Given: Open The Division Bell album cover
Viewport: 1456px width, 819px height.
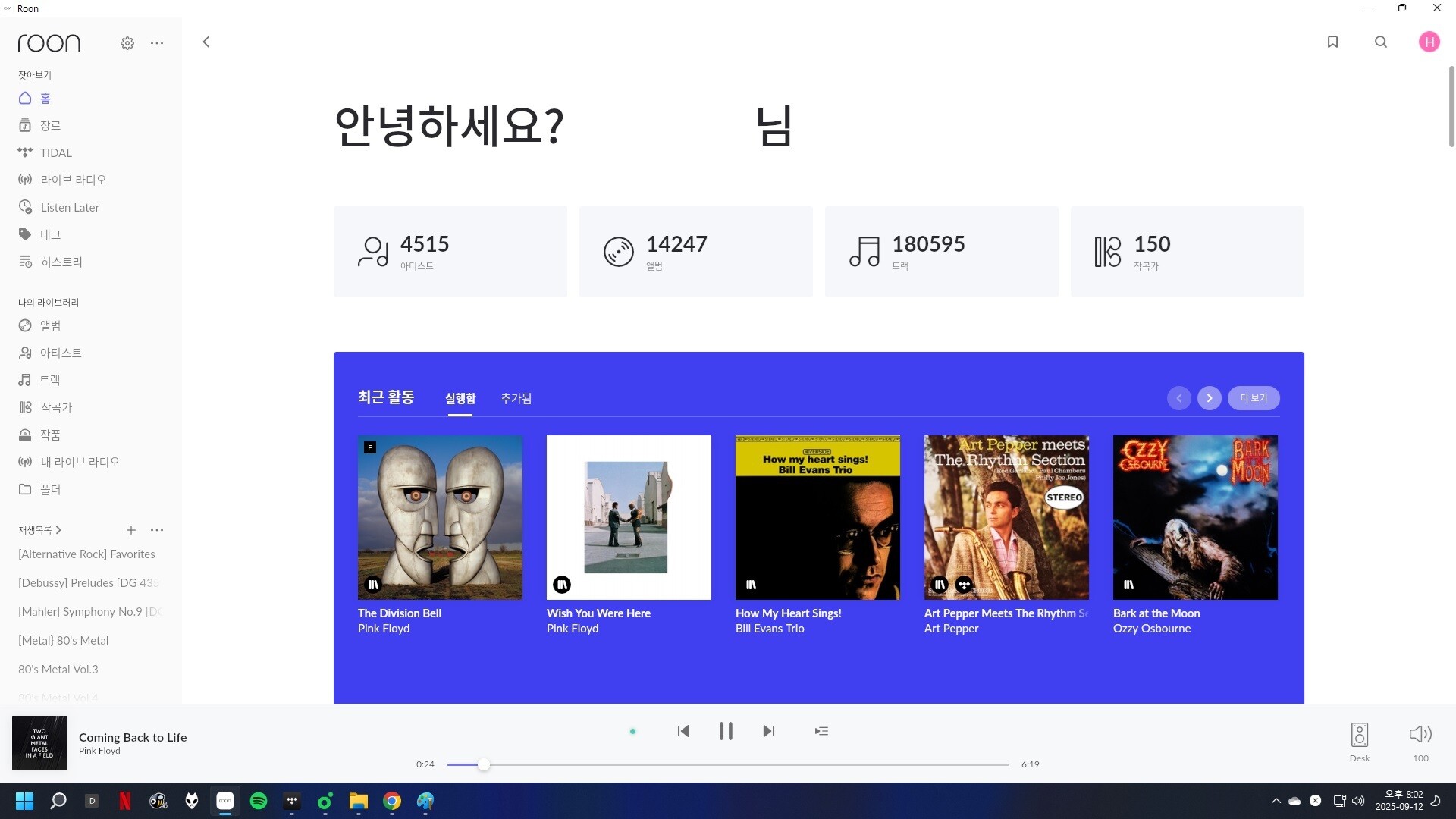Looking at the screenshot, I should pyautogui.click(x=440, y=517).
